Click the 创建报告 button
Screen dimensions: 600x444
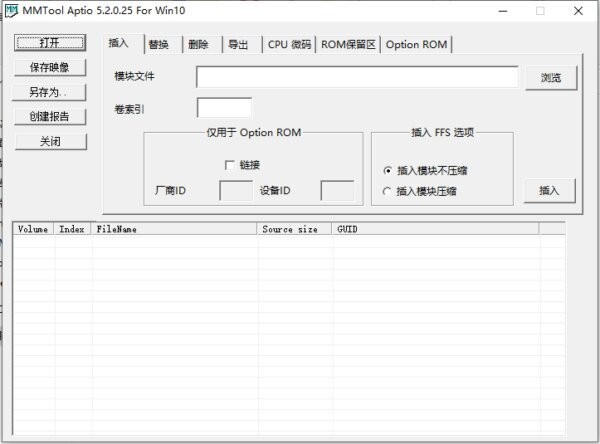pyautogui.click(x=50, y=116)
